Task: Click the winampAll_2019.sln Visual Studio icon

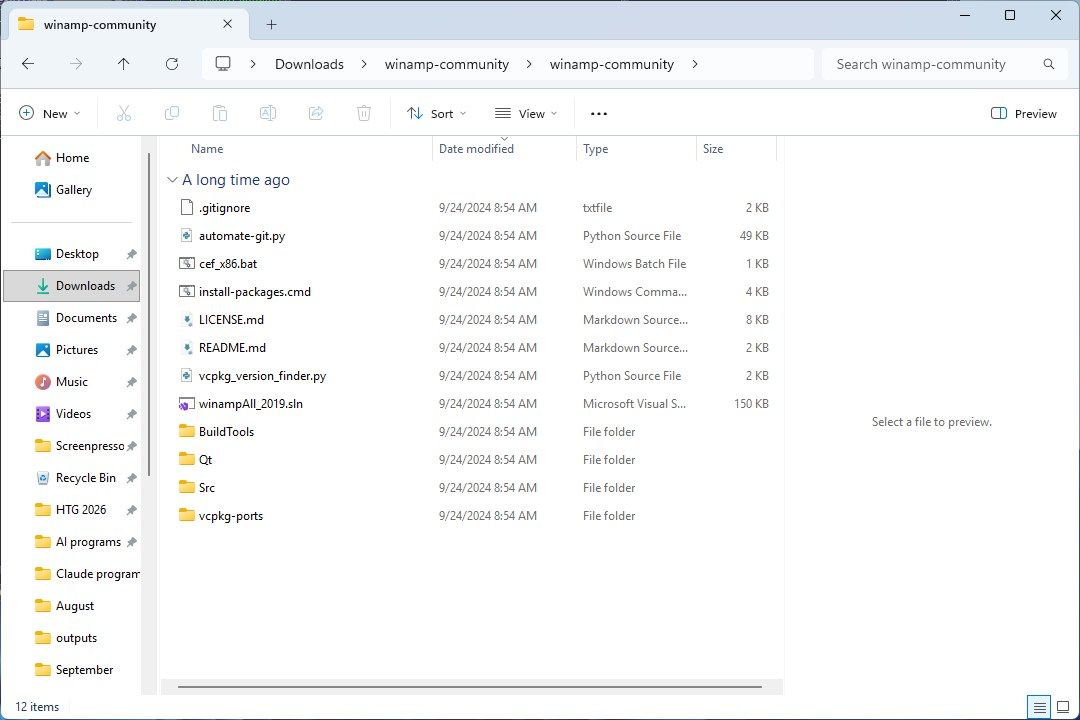Action: [187, 404]
